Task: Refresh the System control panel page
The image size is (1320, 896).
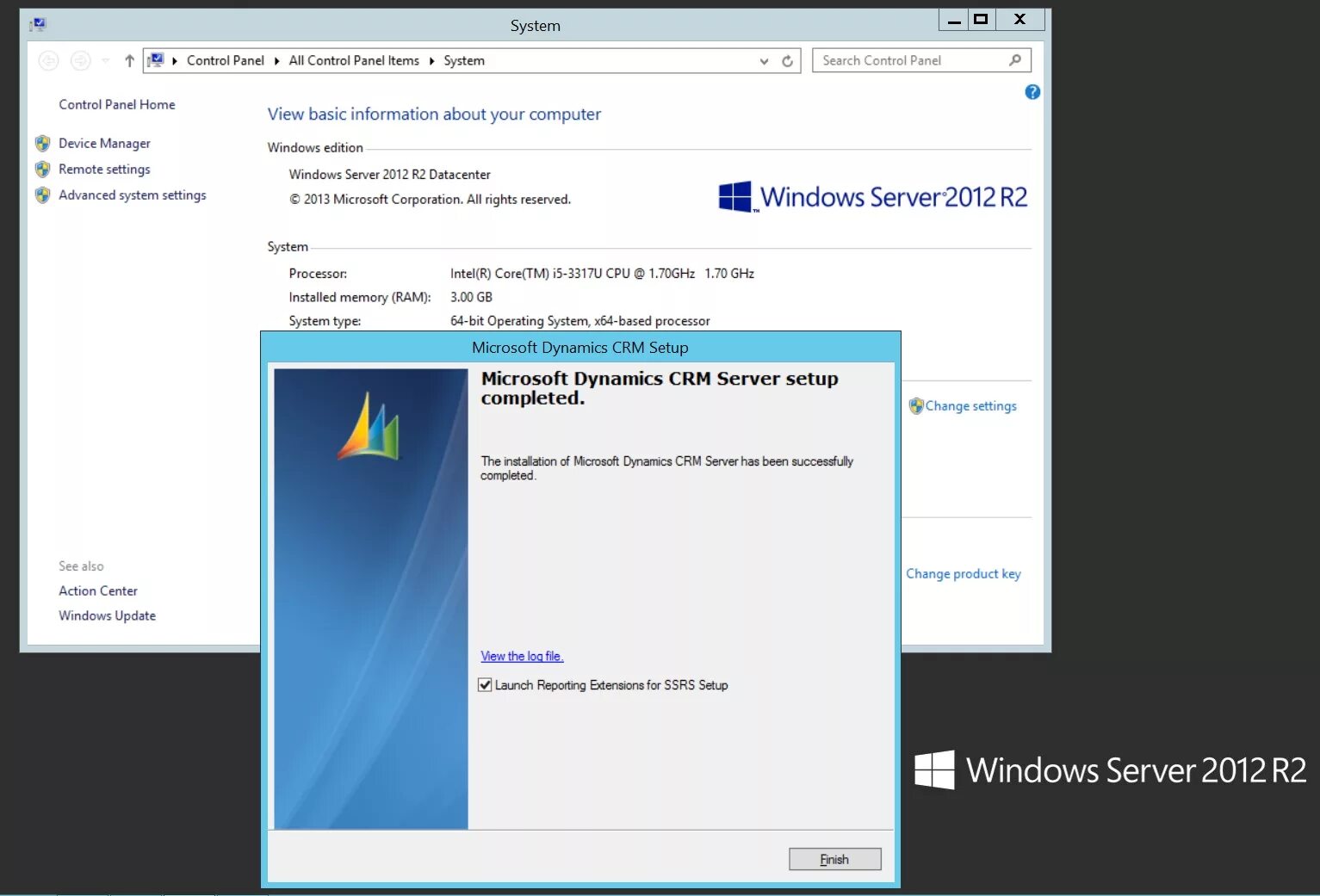Action: [787, 60]
